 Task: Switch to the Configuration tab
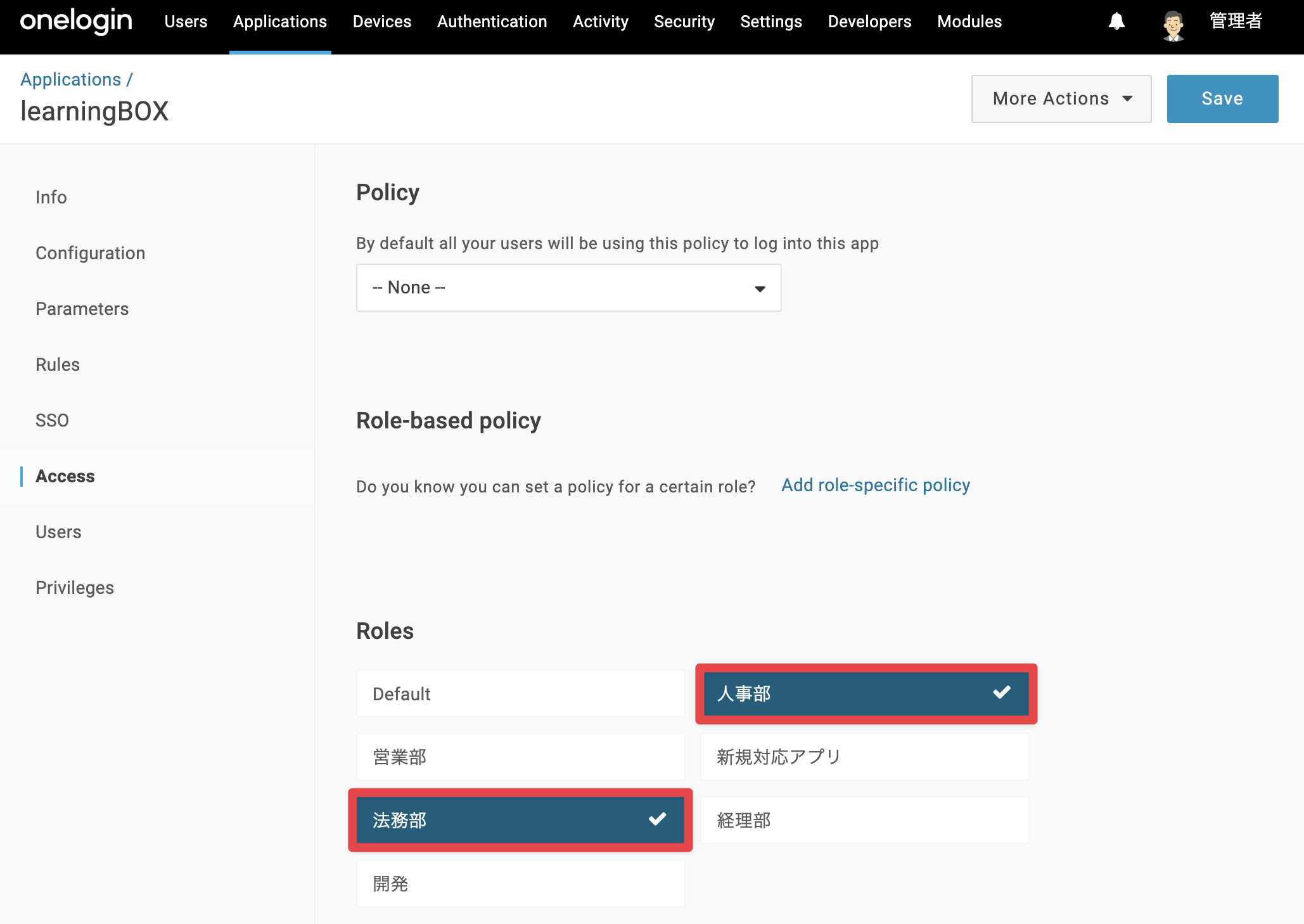tap(91, 253)
